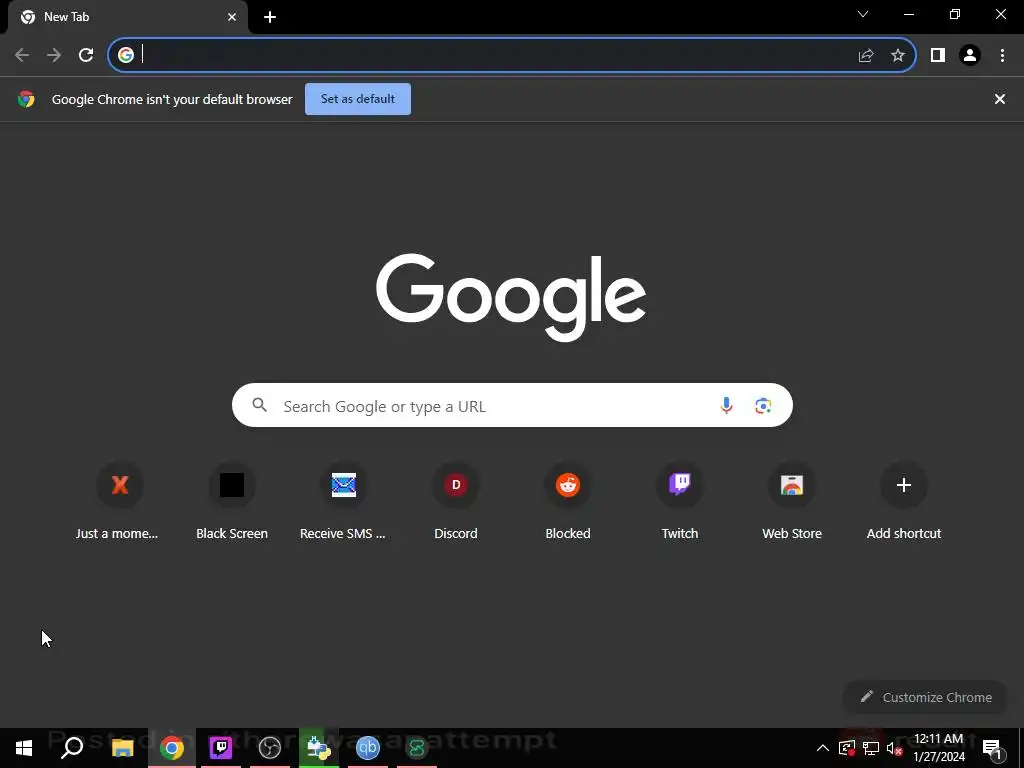1024x768 pixels.
Task: Open the Chrome profile avatar
Action: pos(970,55)
